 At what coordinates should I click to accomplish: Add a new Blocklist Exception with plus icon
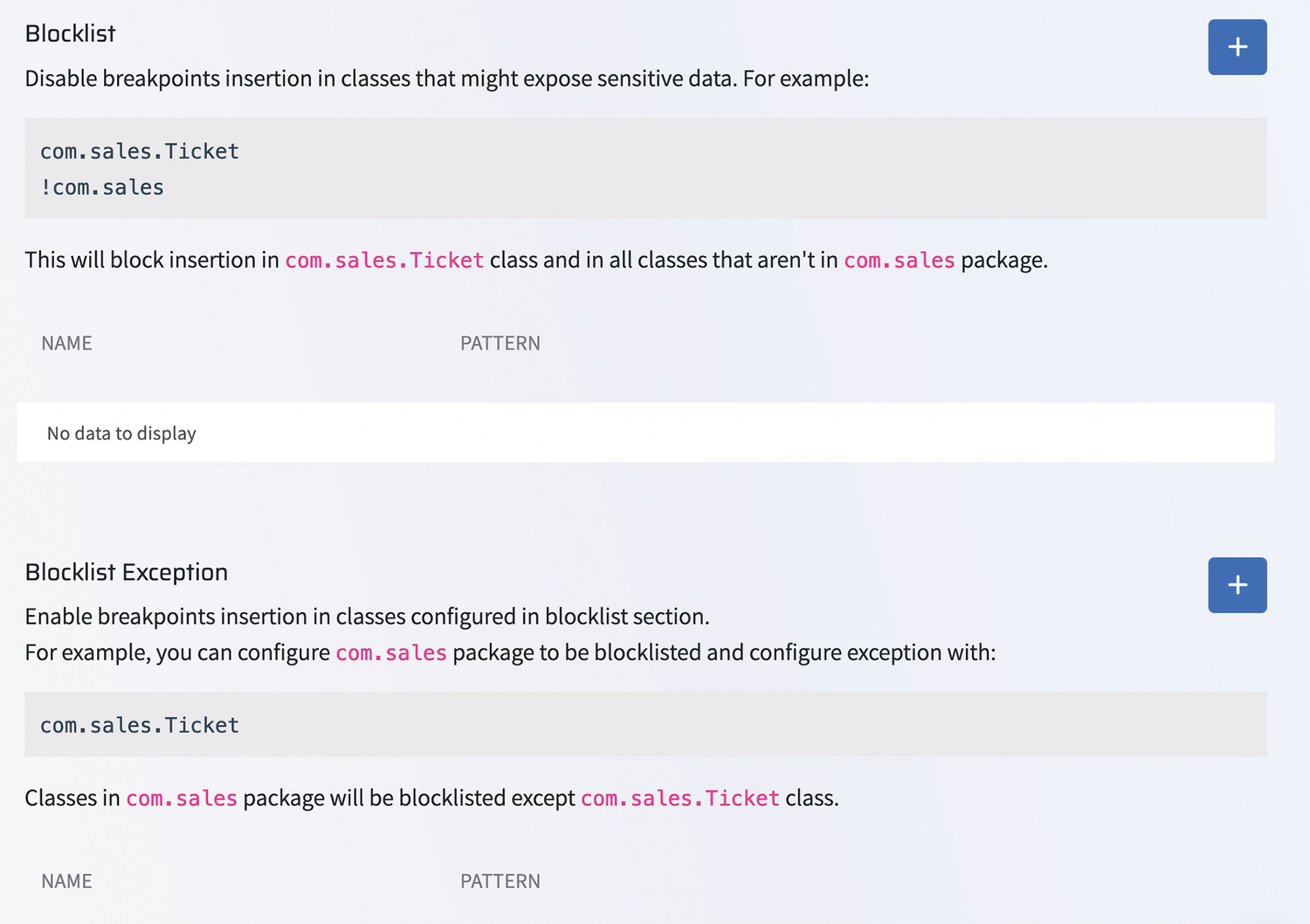[x=1237, y=585]
